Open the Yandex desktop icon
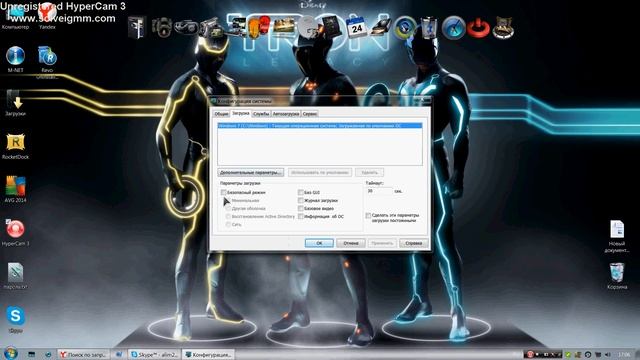This screenshot has height=360, width=640. pos(47,16)
